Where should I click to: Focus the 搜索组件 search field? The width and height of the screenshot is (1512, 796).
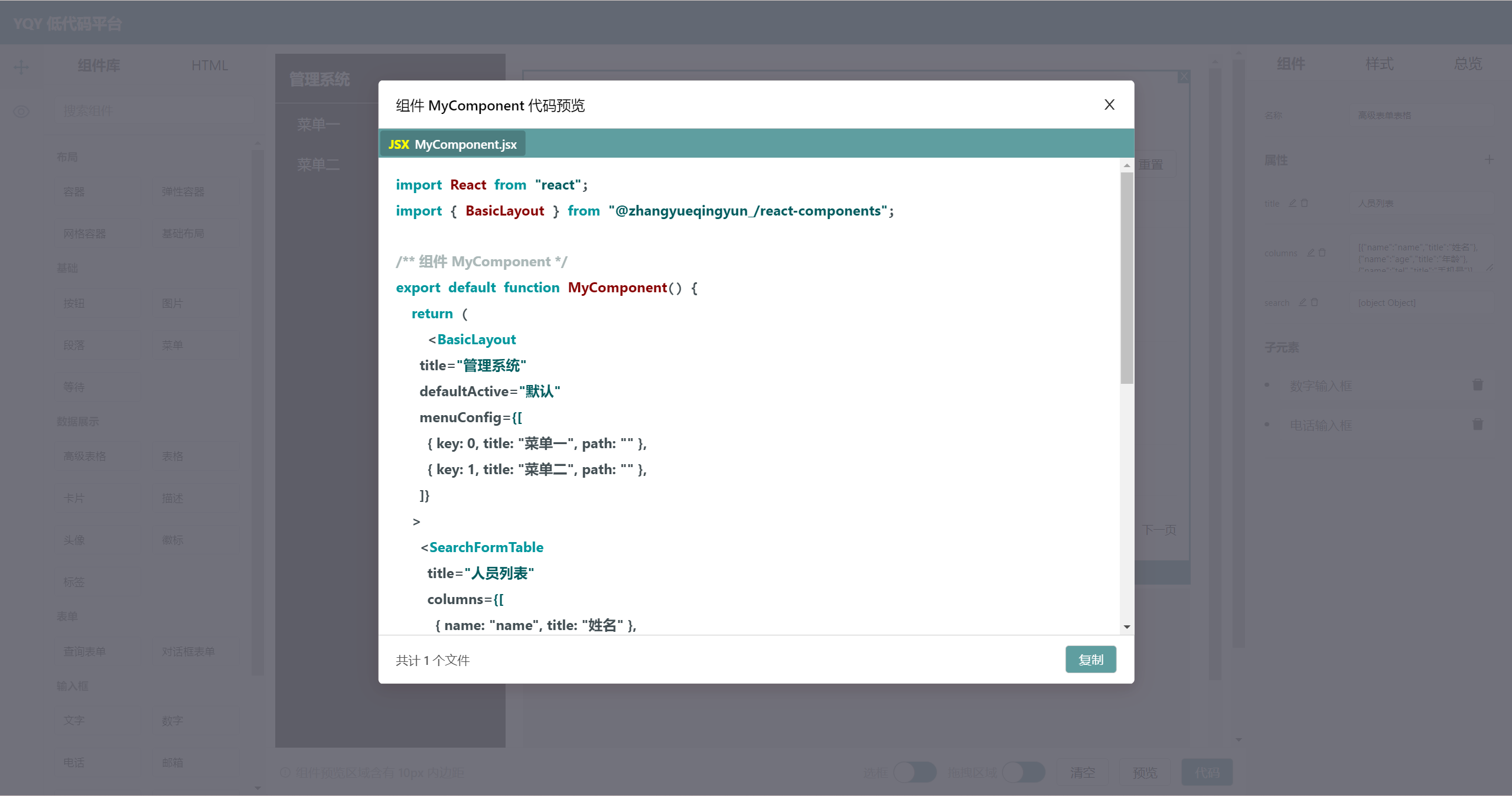click(x=154, y=111)
